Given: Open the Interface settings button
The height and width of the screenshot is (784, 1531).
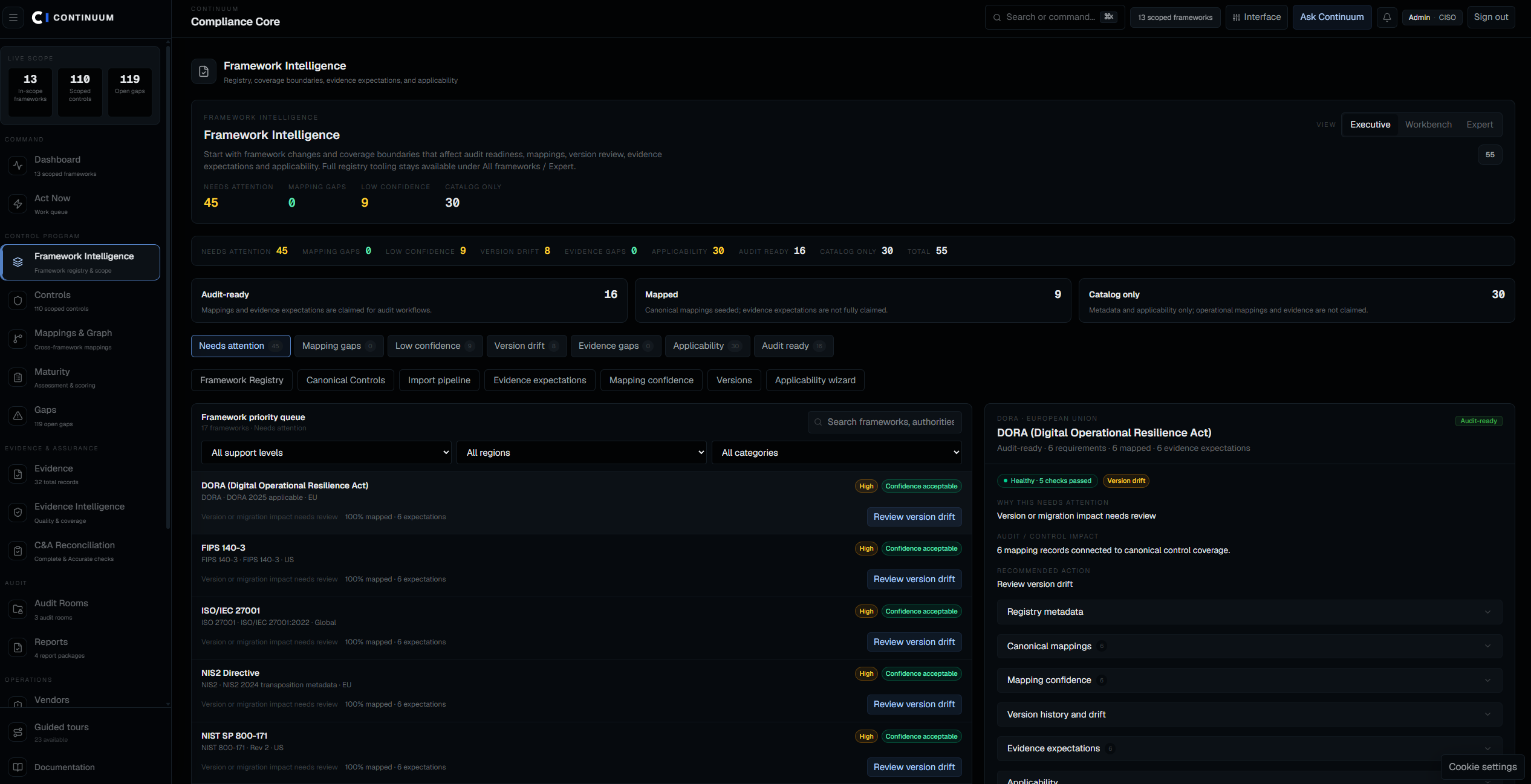Looking at the screenshot, I should coord(1256,18).
